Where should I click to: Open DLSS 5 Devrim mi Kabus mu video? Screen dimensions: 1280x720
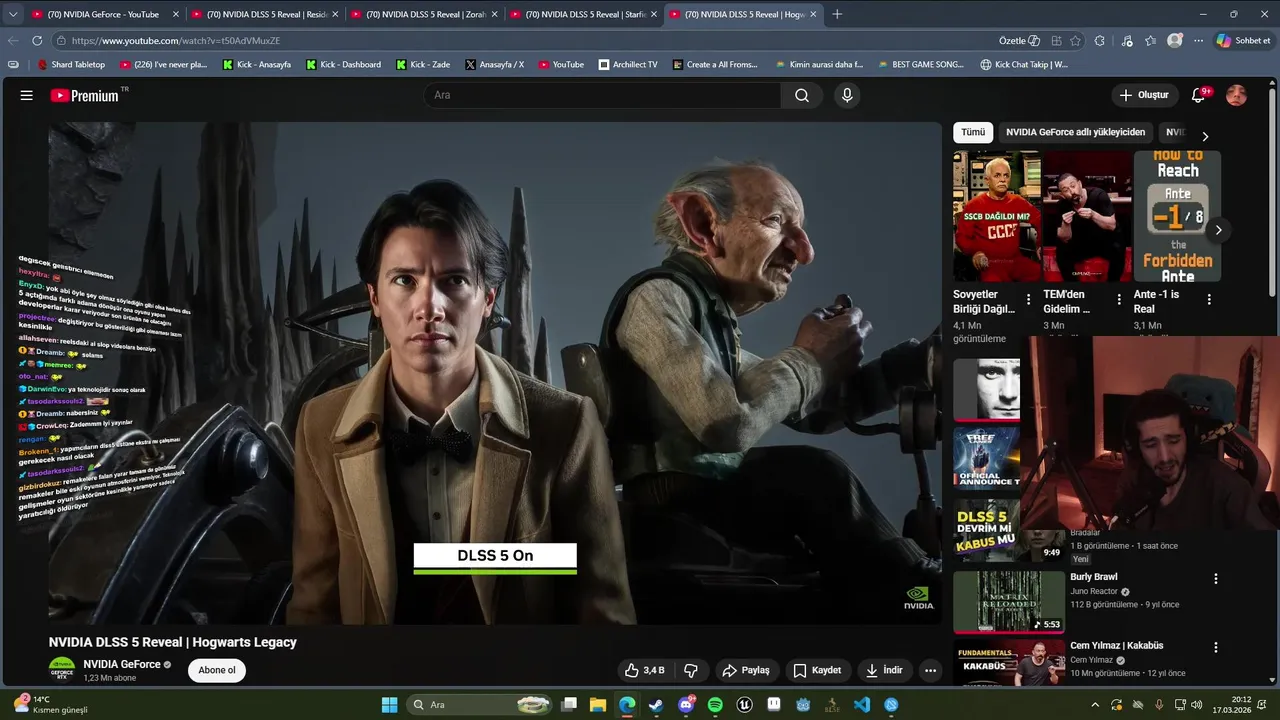1009,531
